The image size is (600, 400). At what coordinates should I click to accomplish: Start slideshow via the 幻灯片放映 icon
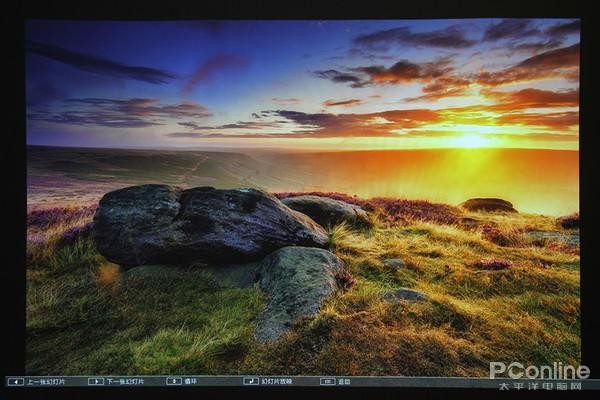click(x=250, y=381)
